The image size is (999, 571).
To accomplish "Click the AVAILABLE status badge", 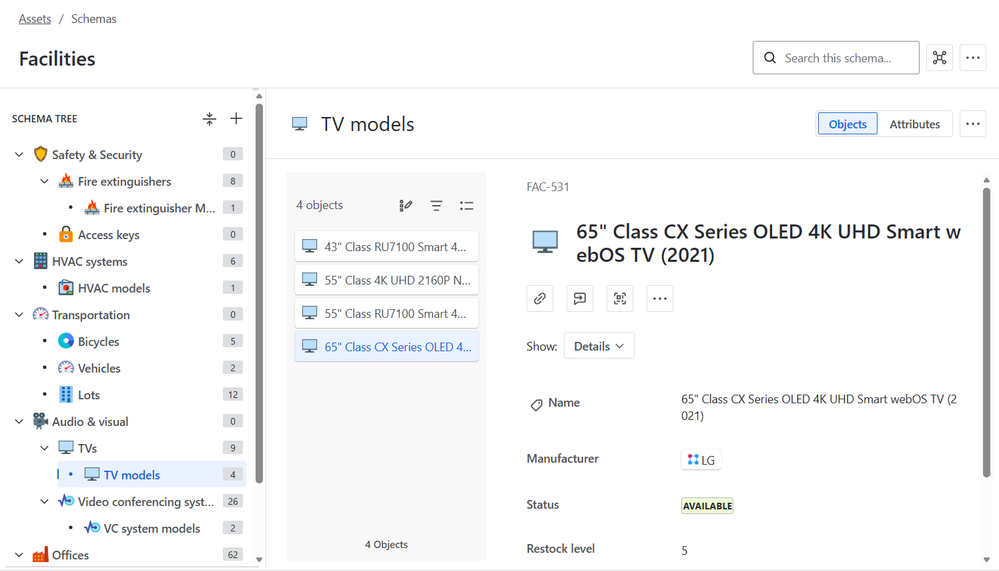I will coord(707,505).
